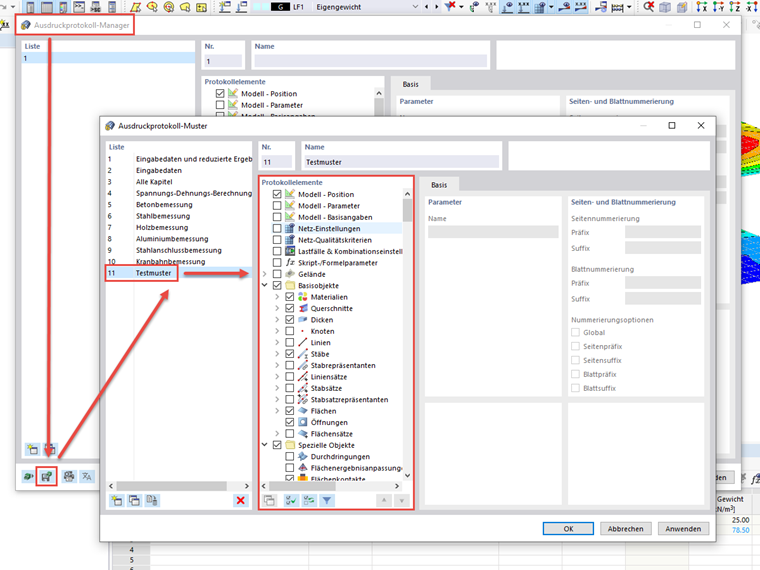Enable the Netz-Einstellungen checkbox
Viewport: 760px width, 570px height.
click(277, 228)
